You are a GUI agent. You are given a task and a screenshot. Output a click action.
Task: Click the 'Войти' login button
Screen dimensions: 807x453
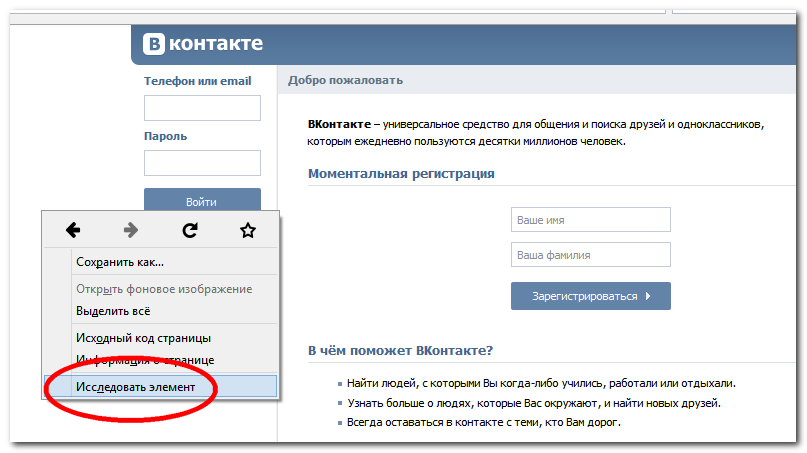[x=202, y=200]
